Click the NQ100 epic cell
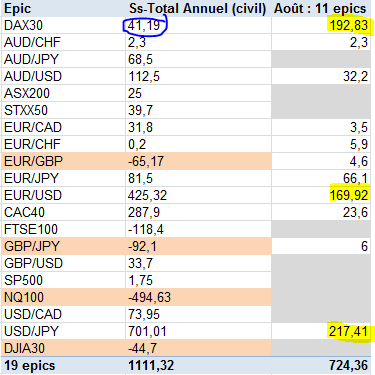The height and width of the screenshot is (375, 375). coord(64,297)
